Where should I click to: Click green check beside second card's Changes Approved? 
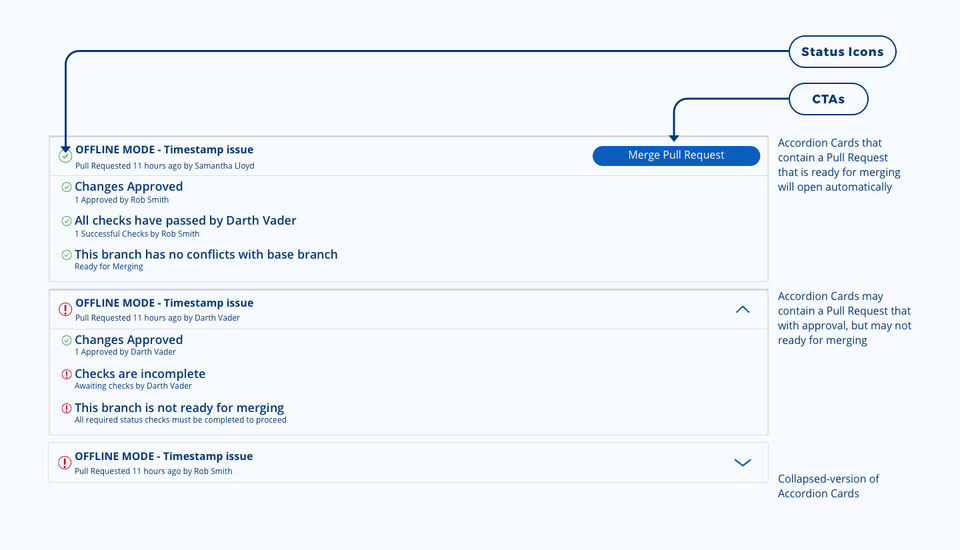pos(66,340)
